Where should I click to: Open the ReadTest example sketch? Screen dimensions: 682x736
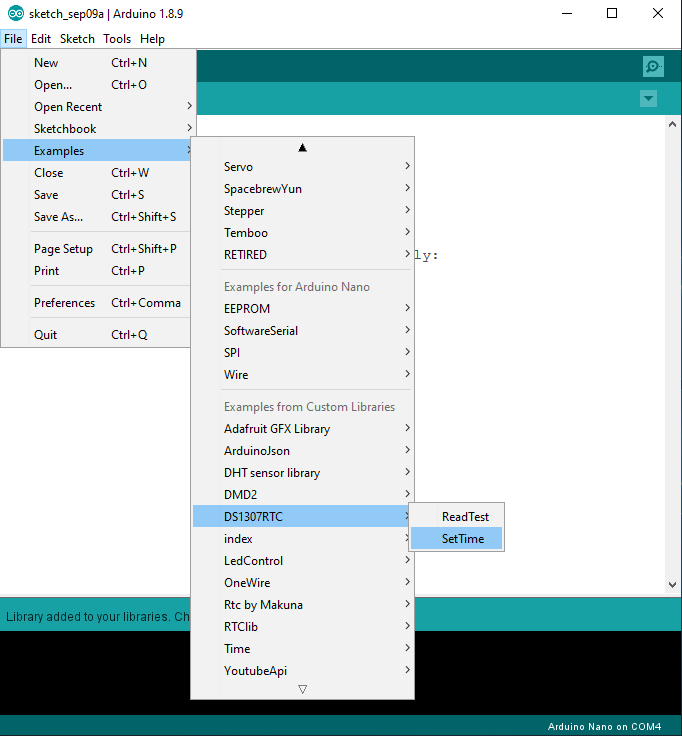456,517
